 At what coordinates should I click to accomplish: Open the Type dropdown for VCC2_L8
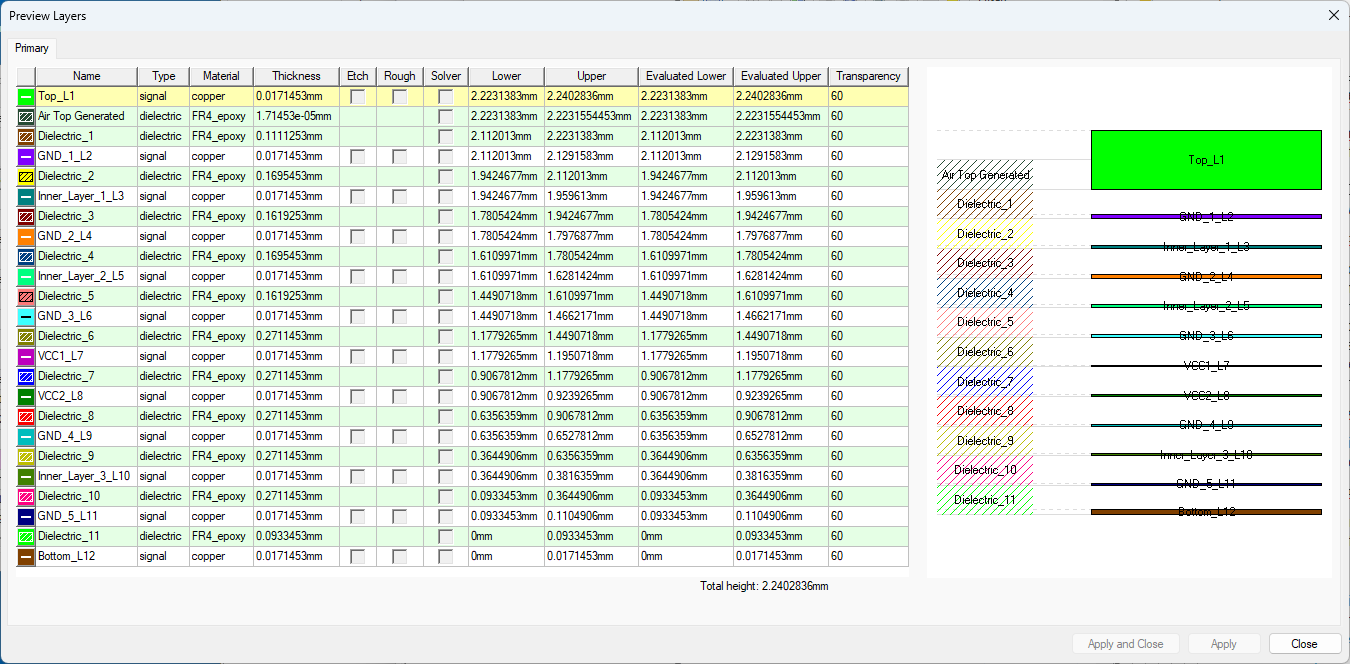click(x=162, y=396)
